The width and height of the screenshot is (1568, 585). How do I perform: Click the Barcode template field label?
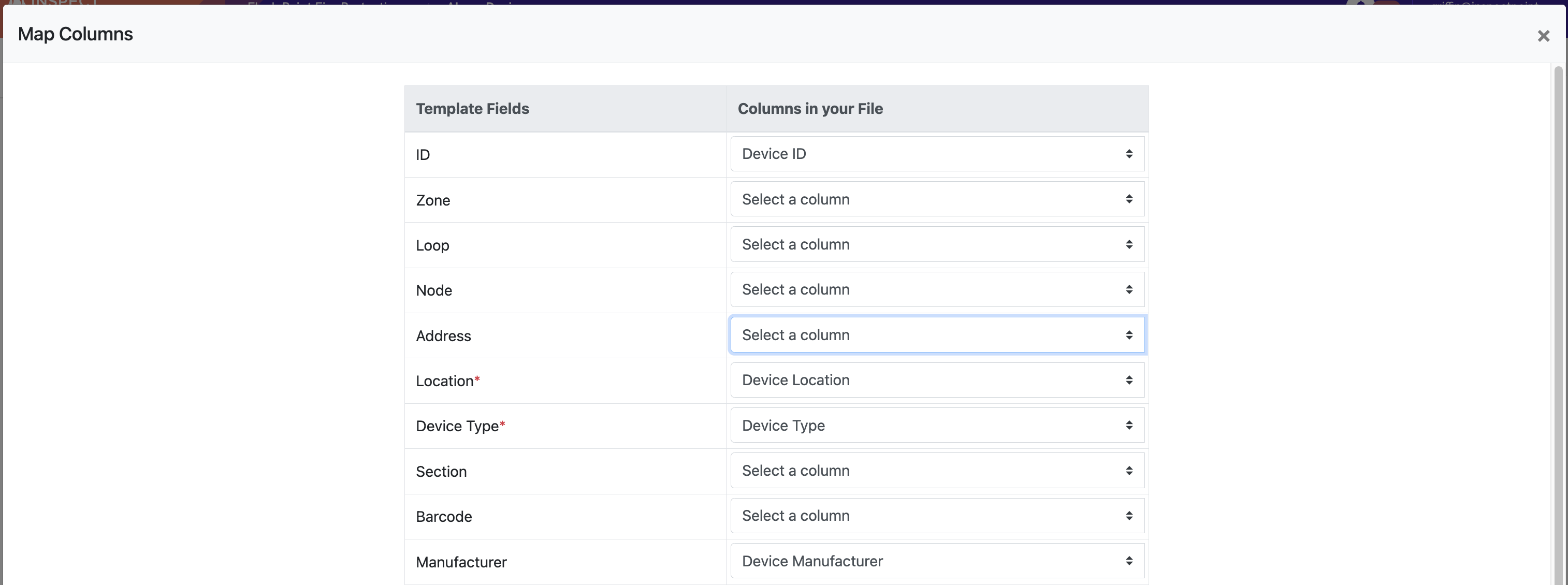[444, 517]
